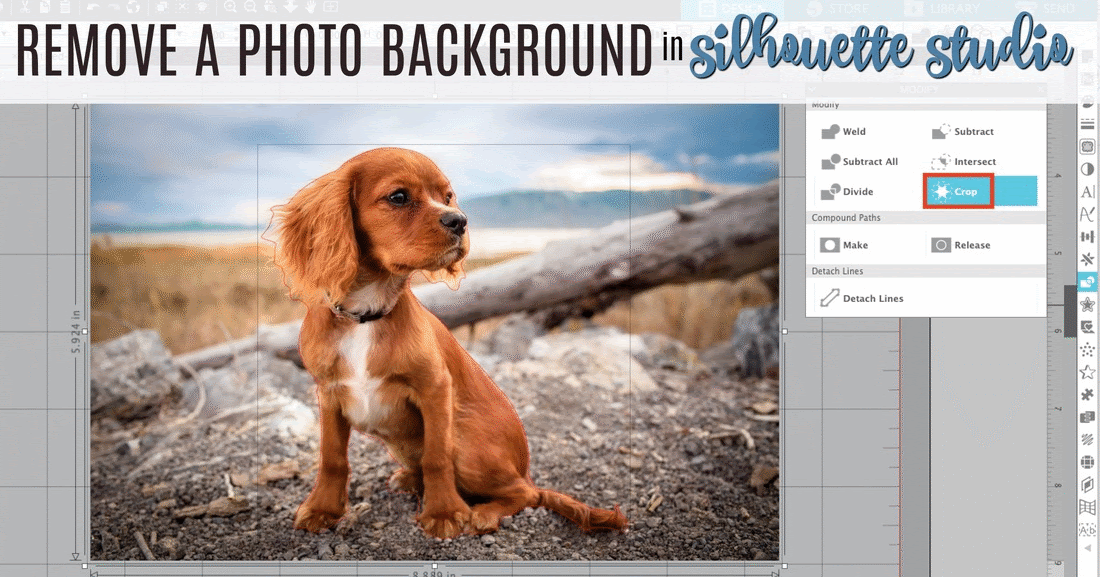
Task: Click the bottom-right selection handle of photo
Action: click(784, 566)
